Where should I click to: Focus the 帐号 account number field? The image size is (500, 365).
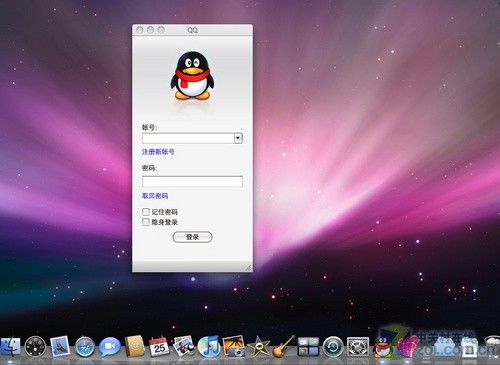coord(188,138)
